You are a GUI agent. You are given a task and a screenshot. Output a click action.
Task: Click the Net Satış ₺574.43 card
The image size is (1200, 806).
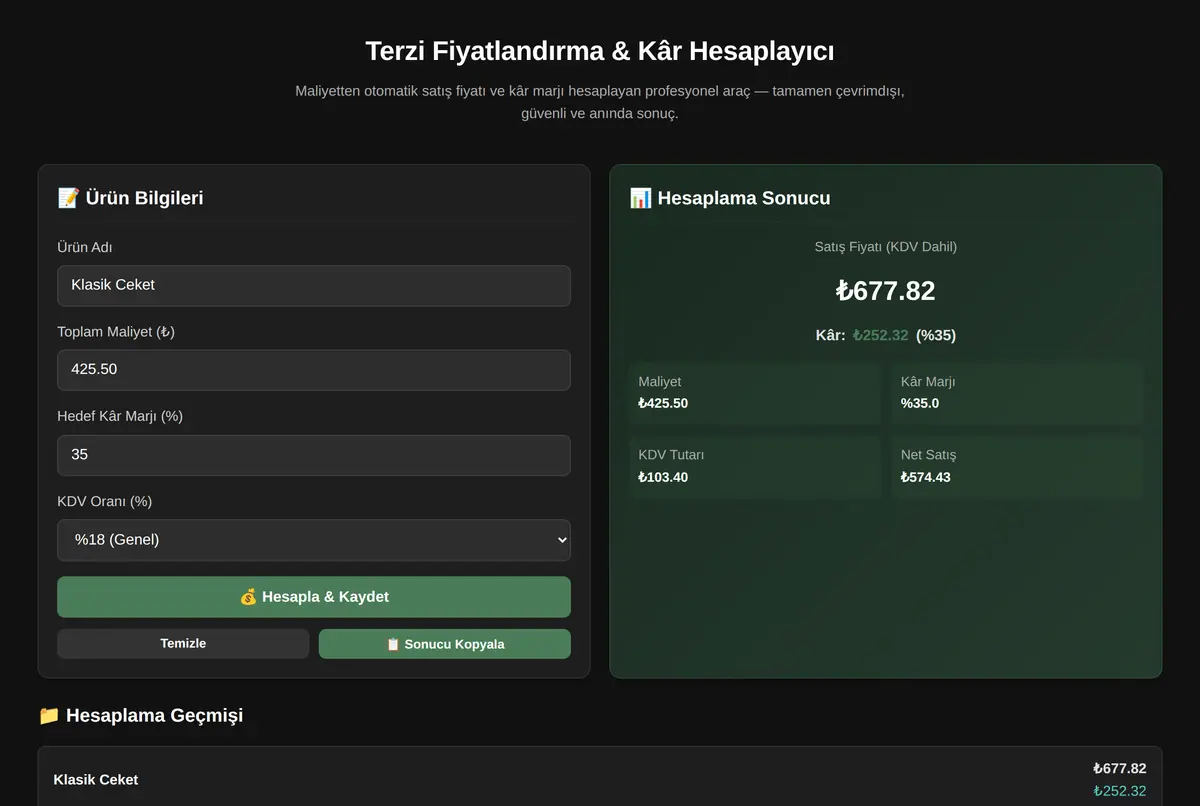1017,466
